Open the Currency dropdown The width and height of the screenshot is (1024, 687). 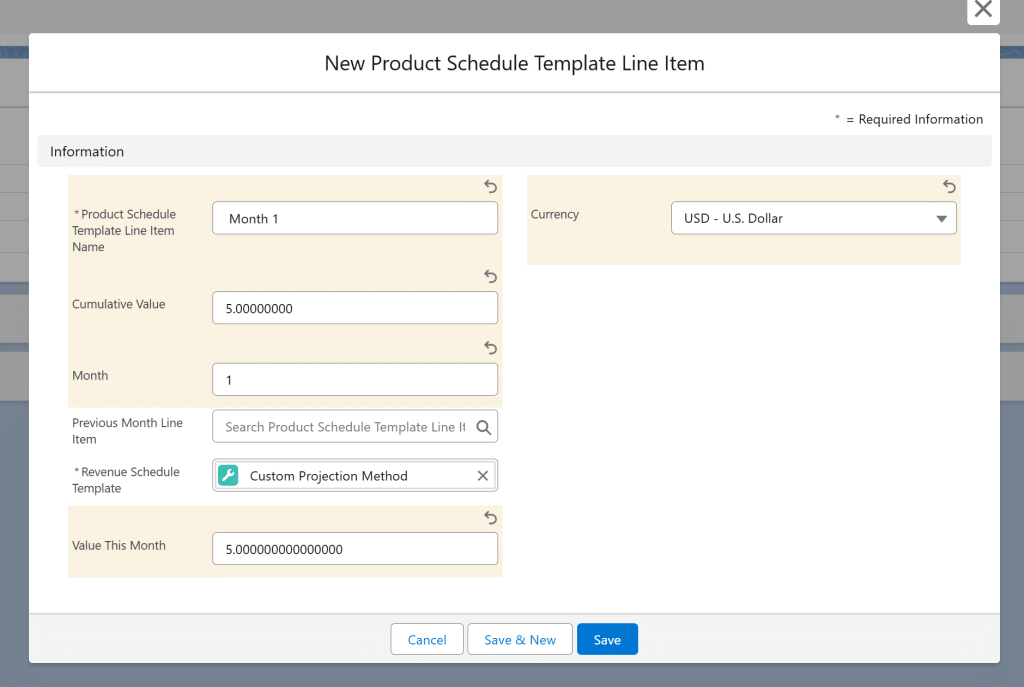point(812,219)
